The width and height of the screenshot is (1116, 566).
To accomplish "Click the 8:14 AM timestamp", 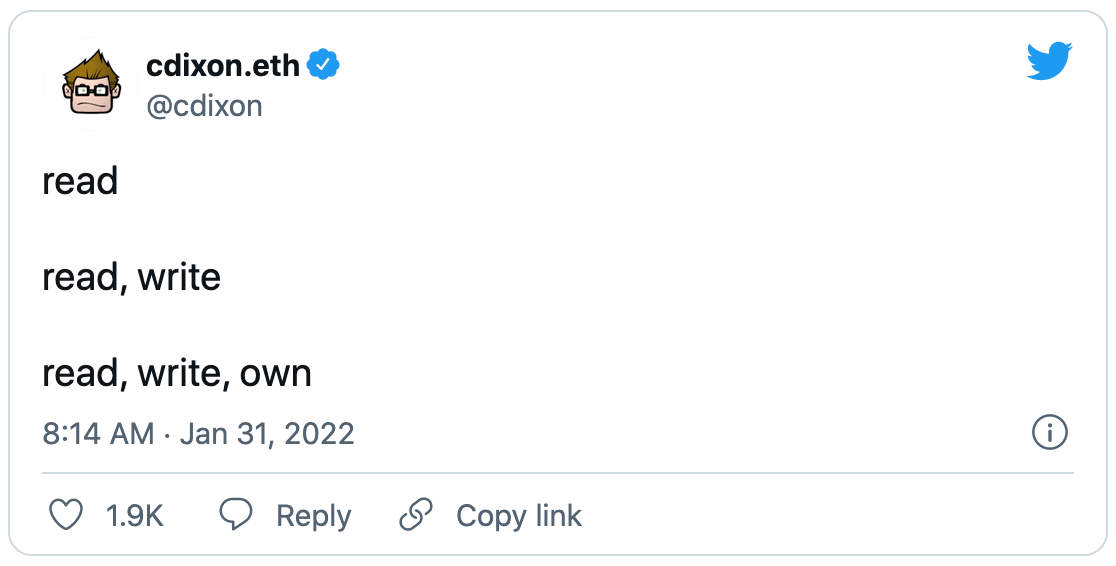I will [x=98, y=434].
